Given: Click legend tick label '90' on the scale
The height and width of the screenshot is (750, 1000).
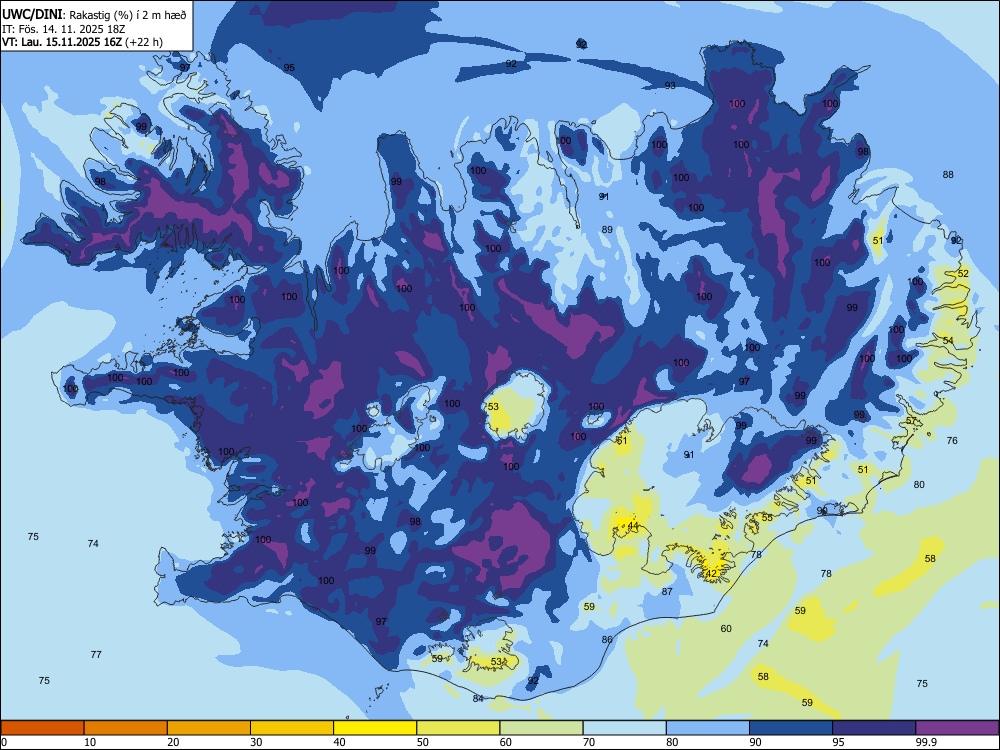Looking at the screenshot, I should click(755, 742).
